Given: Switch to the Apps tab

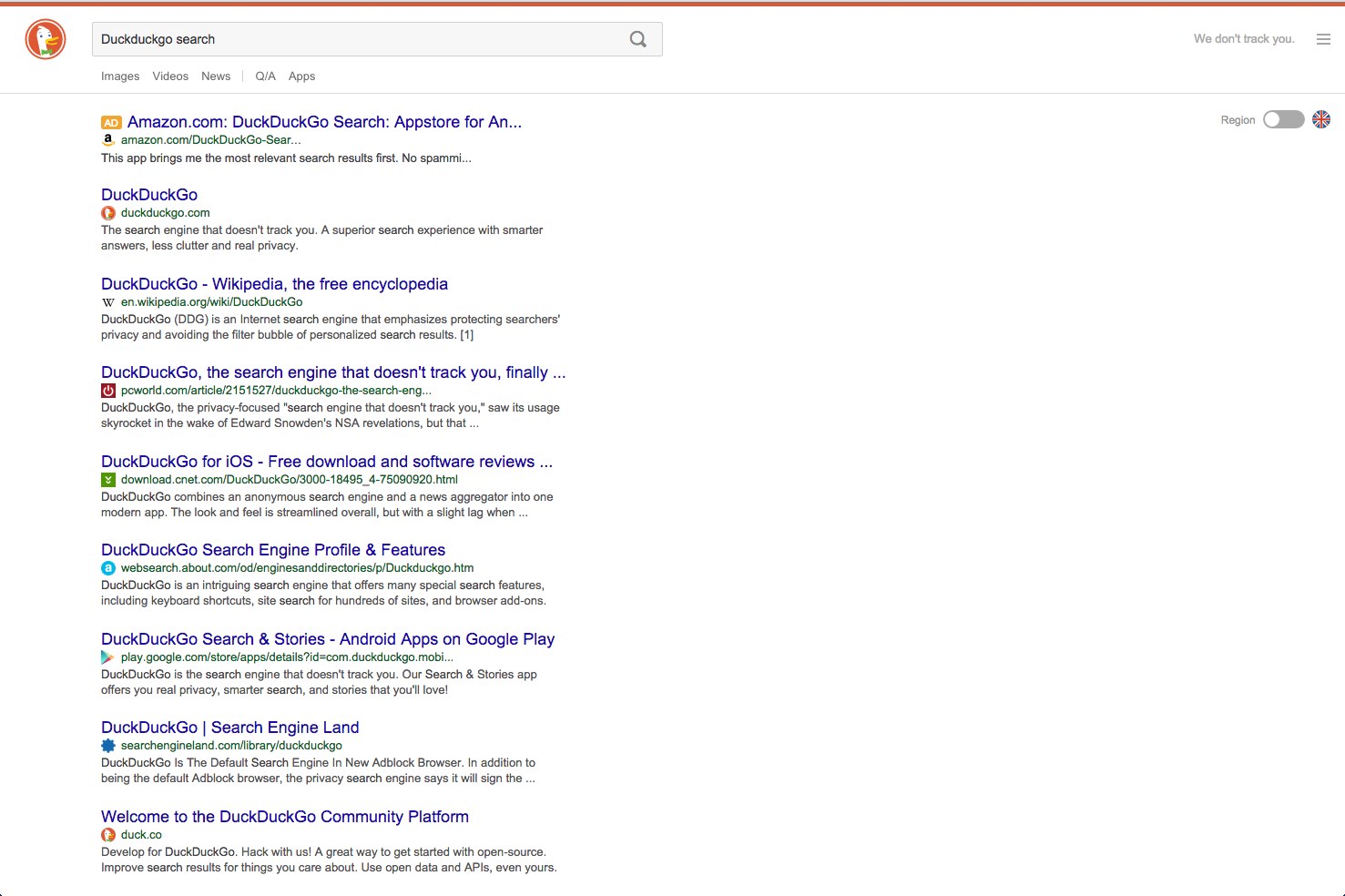Looking at the screenshot, I should 301,76.
